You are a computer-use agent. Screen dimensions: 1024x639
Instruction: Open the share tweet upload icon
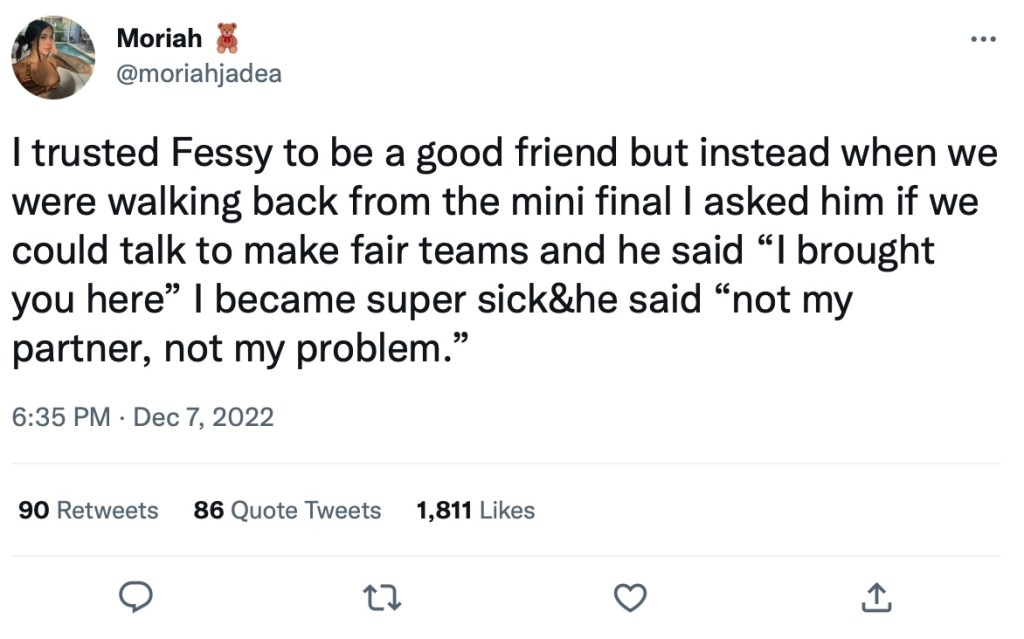coord(876,597)
